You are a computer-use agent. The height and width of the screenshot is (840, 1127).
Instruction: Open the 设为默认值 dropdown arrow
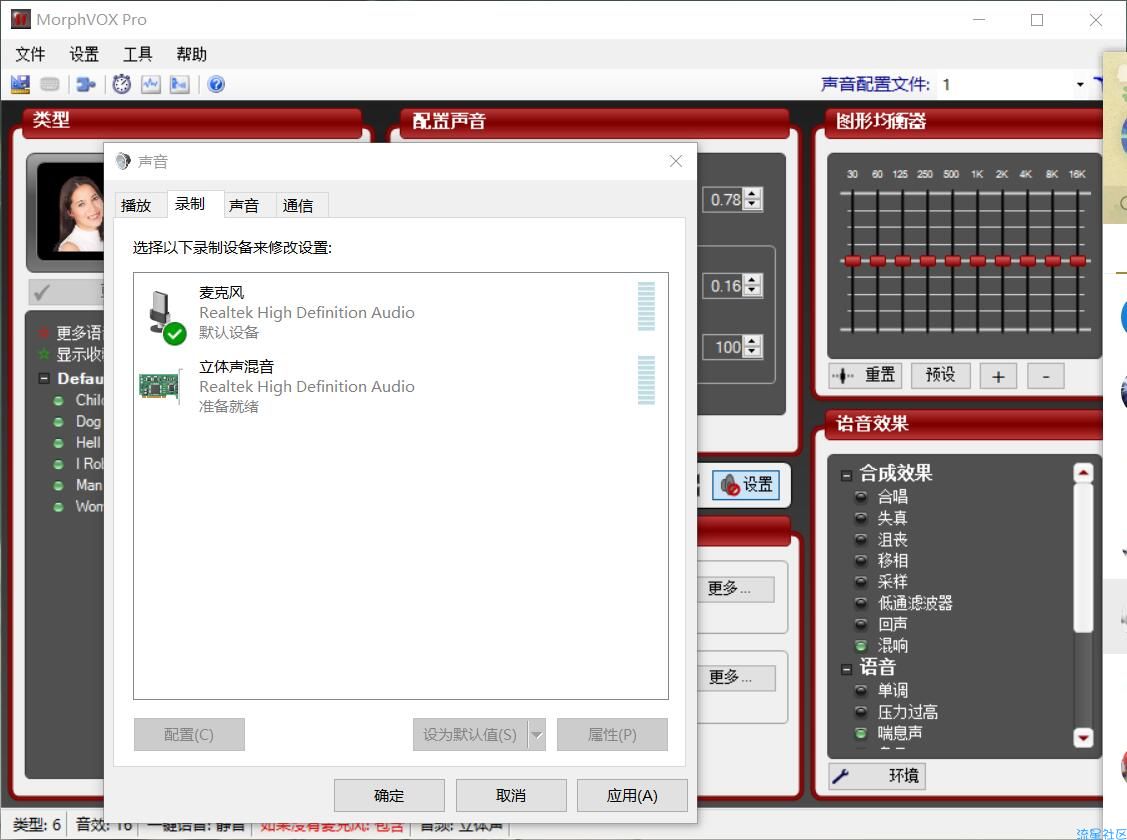click(536, 734)
